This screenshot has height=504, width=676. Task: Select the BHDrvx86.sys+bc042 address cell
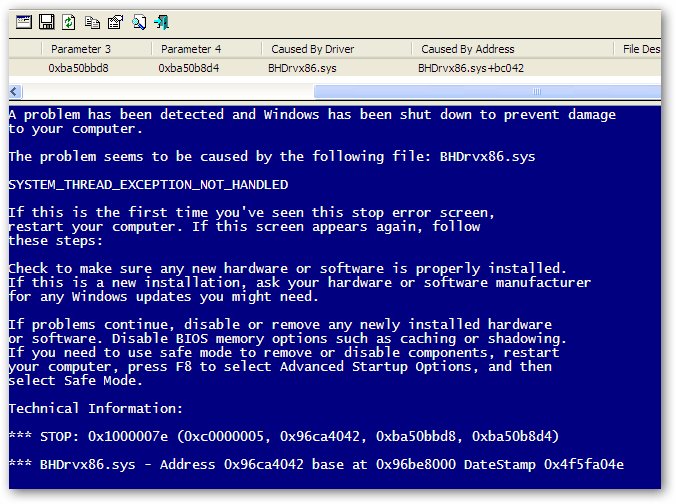[x=471, y=68]
